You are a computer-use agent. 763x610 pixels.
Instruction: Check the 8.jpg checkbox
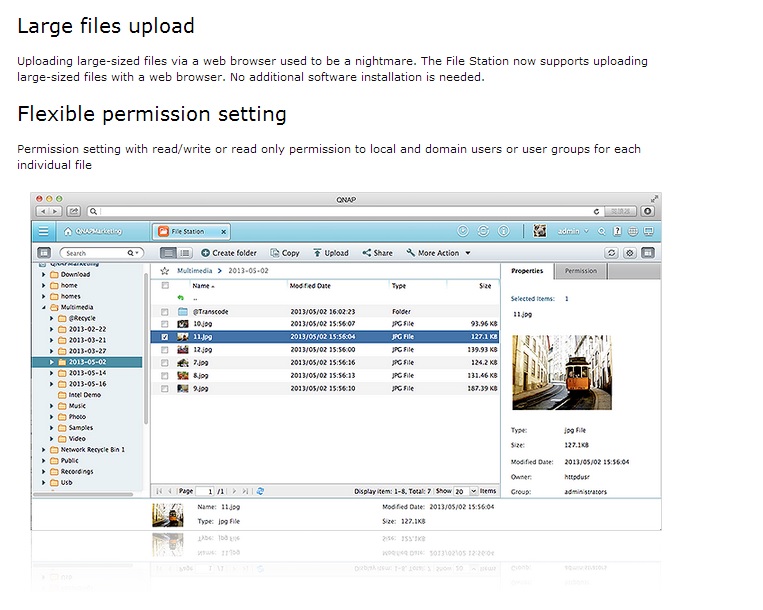pos(164,376)
